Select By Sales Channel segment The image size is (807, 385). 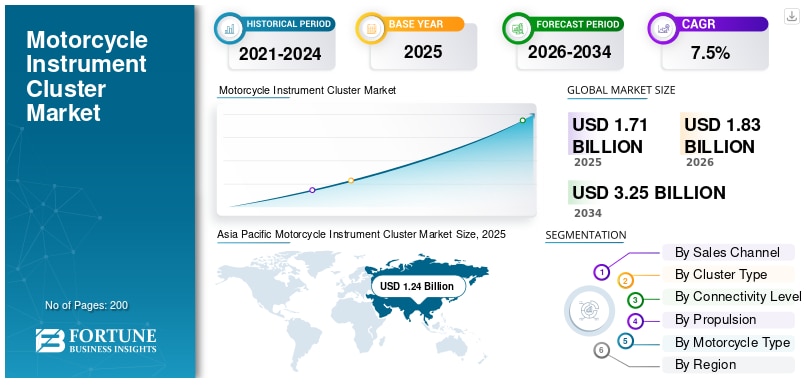tap(728, 252)
